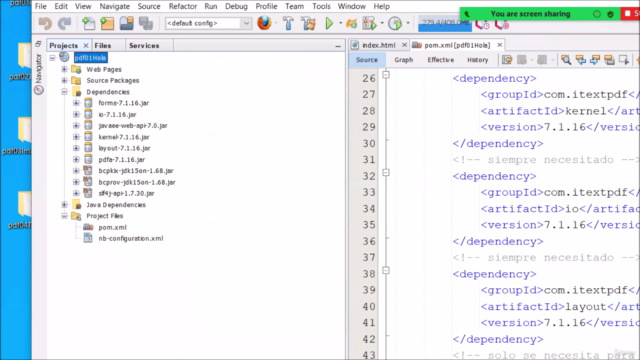Open the Team menu
The width and height of the screenshot is (640, 360).
coord(294,6)
